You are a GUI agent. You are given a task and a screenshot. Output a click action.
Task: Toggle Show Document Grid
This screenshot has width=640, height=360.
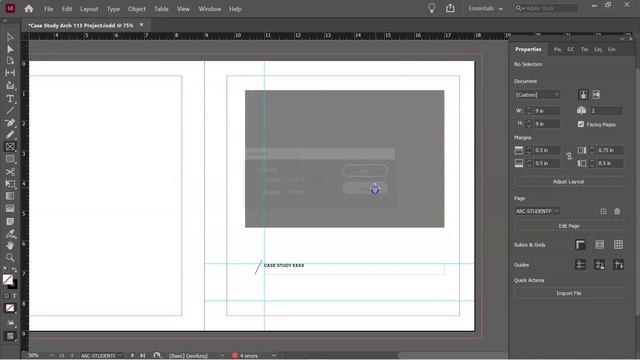click(618, 244)
